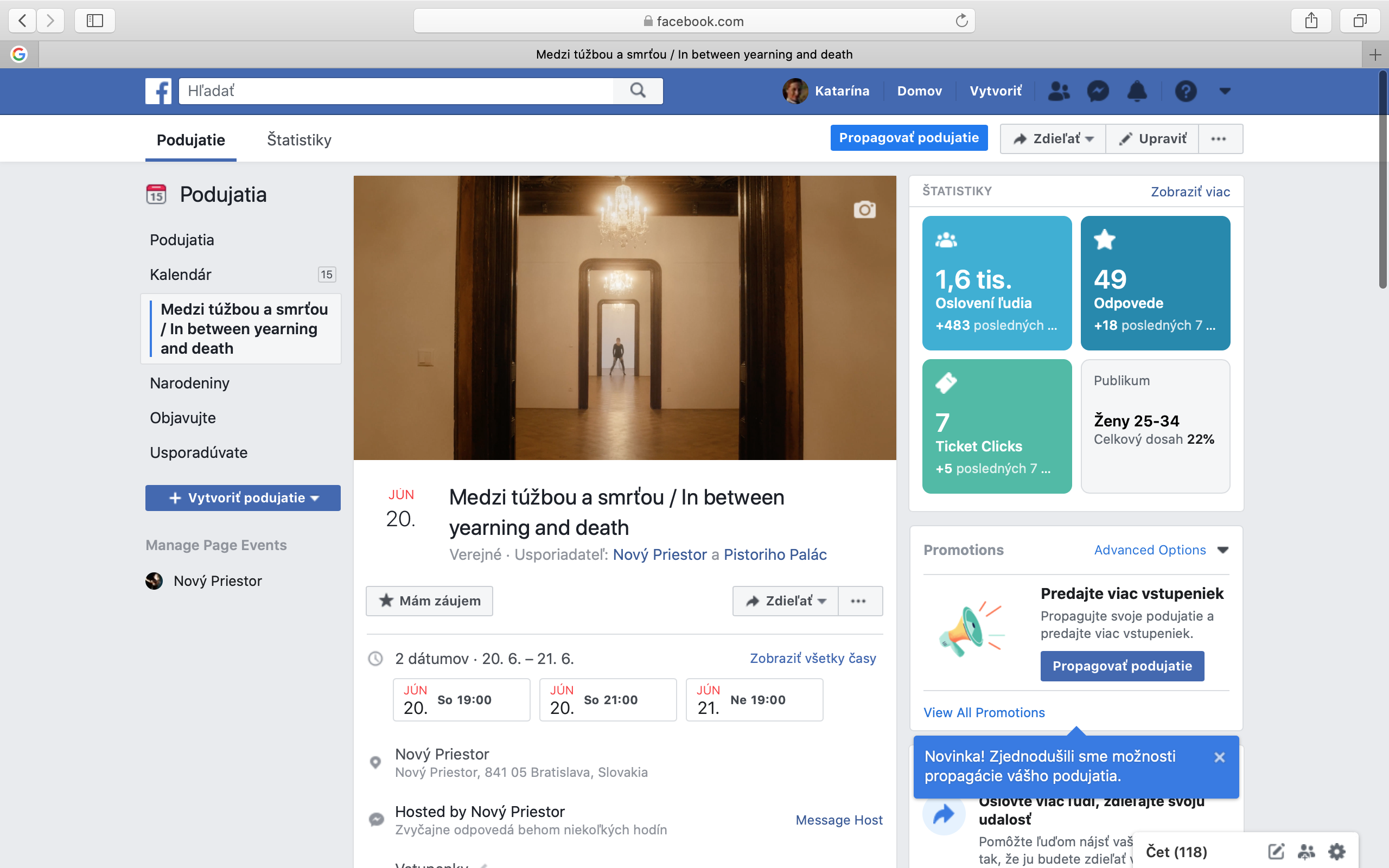
Task: Open chat settings gear icon
Action: coord(1337,851)
